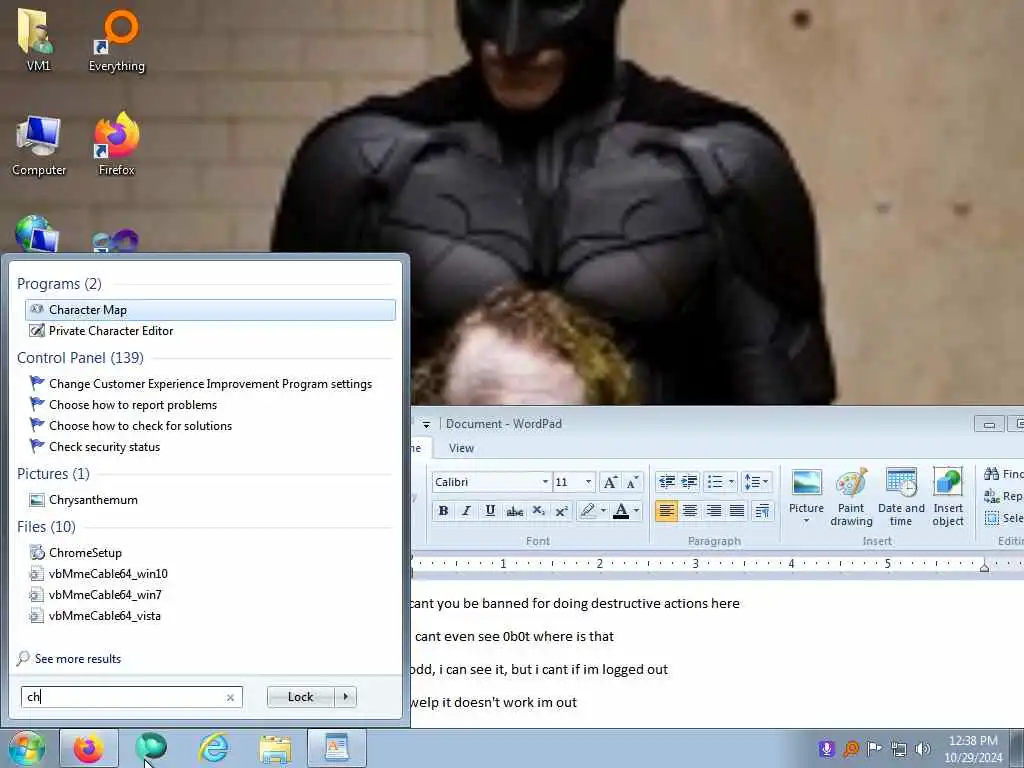Clear the search box with X

[230, 697]
